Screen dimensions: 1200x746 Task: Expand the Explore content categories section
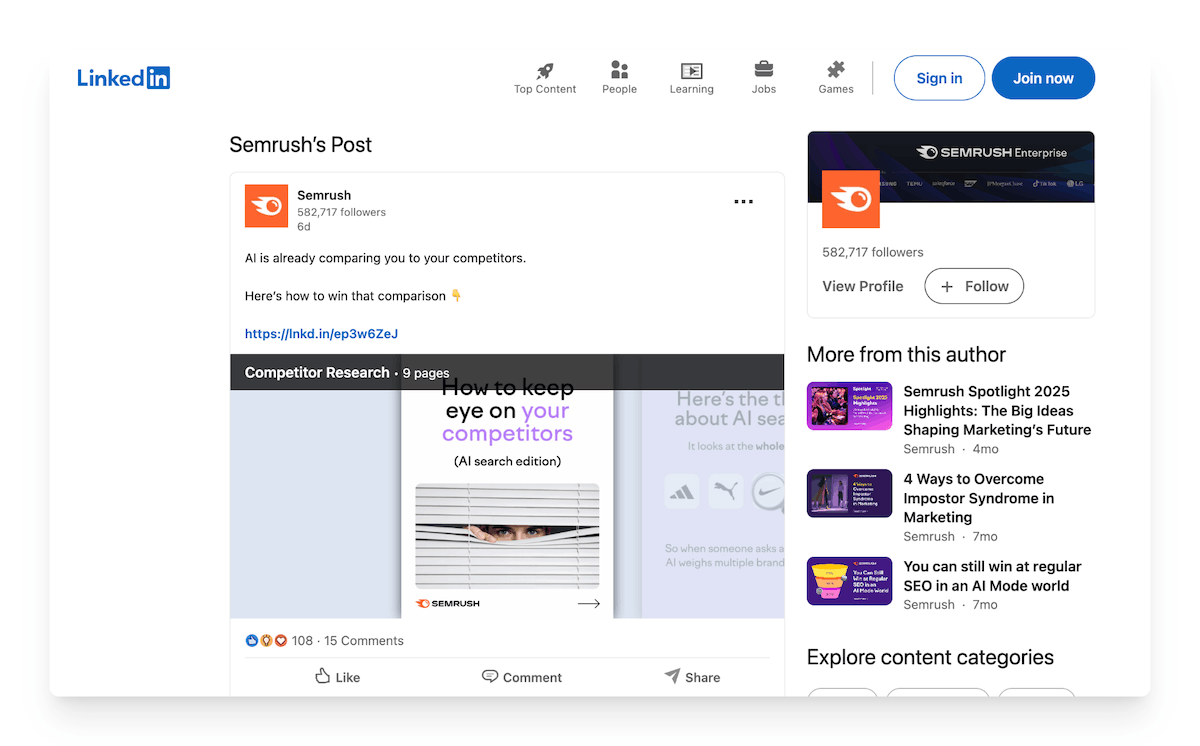point(930,657)
